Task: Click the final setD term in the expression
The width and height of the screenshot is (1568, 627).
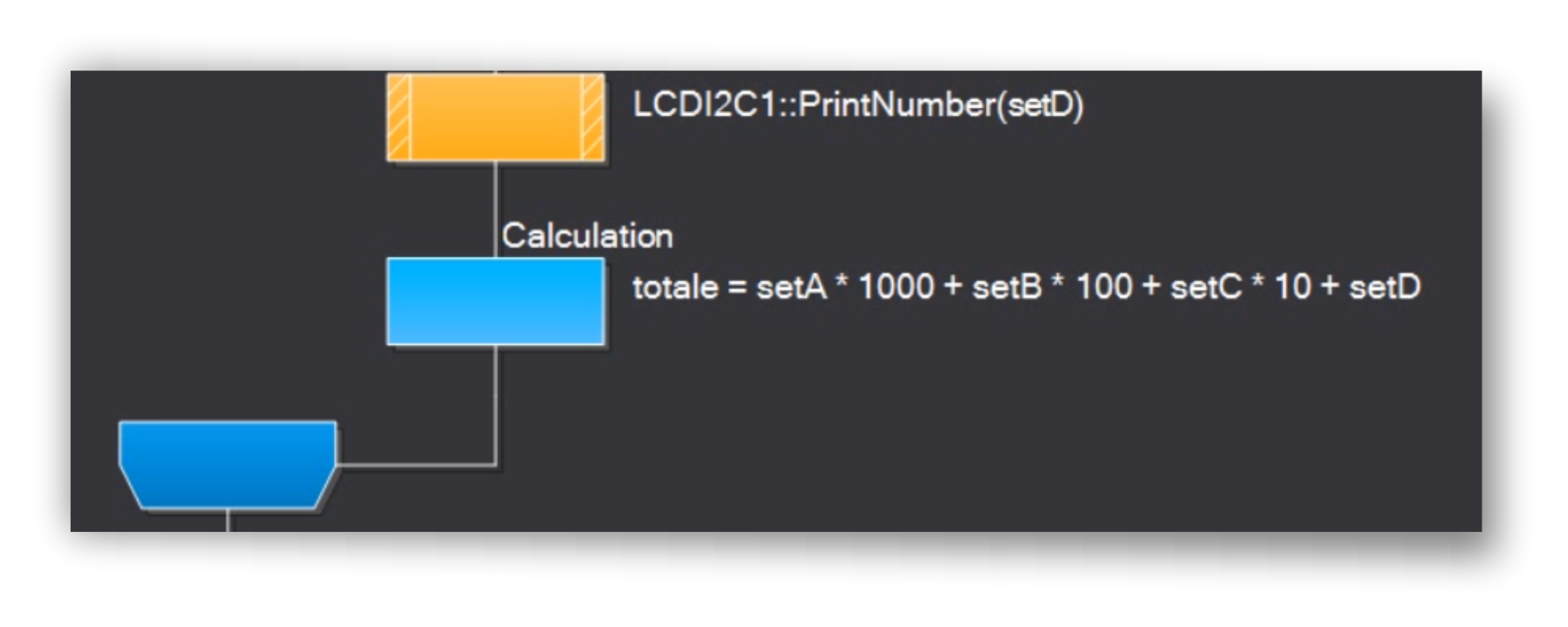Action: [x=1385, y=287]
